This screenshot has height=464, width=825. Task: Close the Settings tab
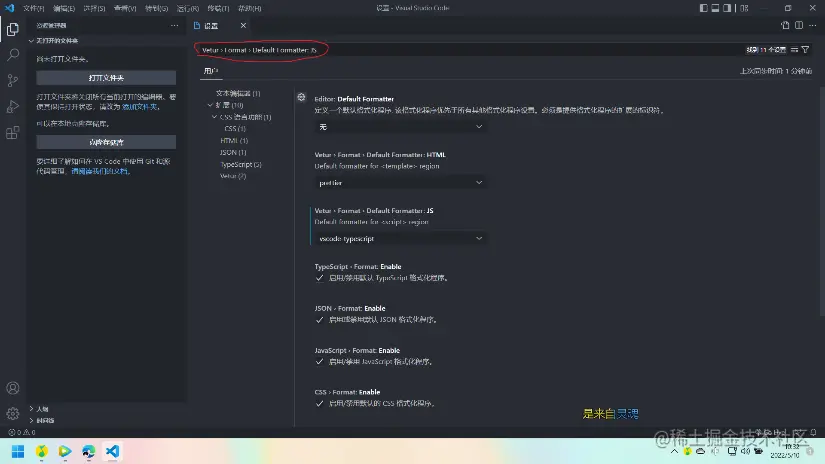click(x=243, y=25)
